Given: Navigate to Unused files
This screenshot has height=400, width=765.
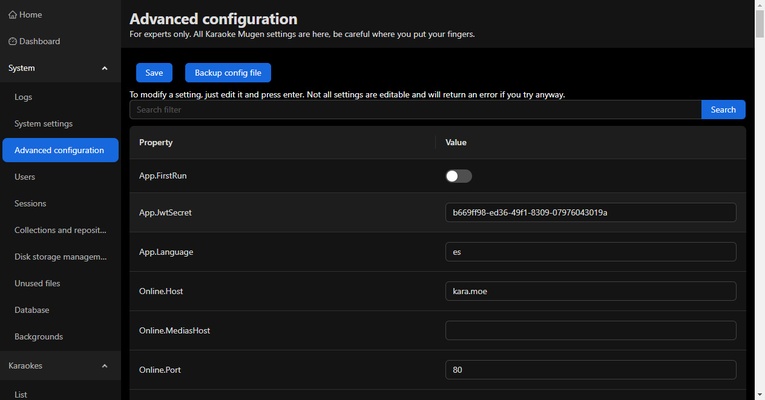Looking at the screenshot, I should [37, 284].
